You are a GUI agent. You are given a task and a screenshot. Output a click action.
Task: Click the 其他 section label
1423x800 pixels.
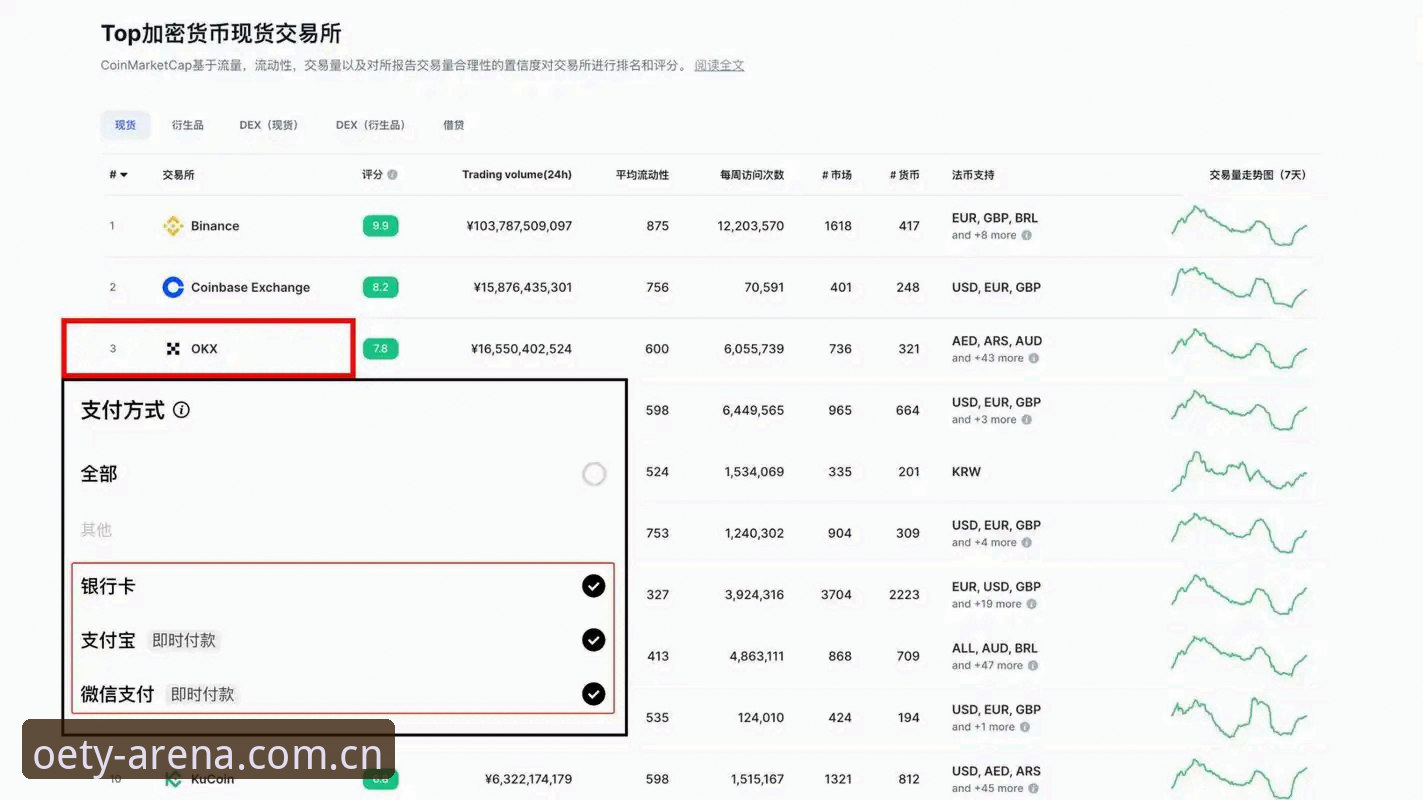click(97, 530)
